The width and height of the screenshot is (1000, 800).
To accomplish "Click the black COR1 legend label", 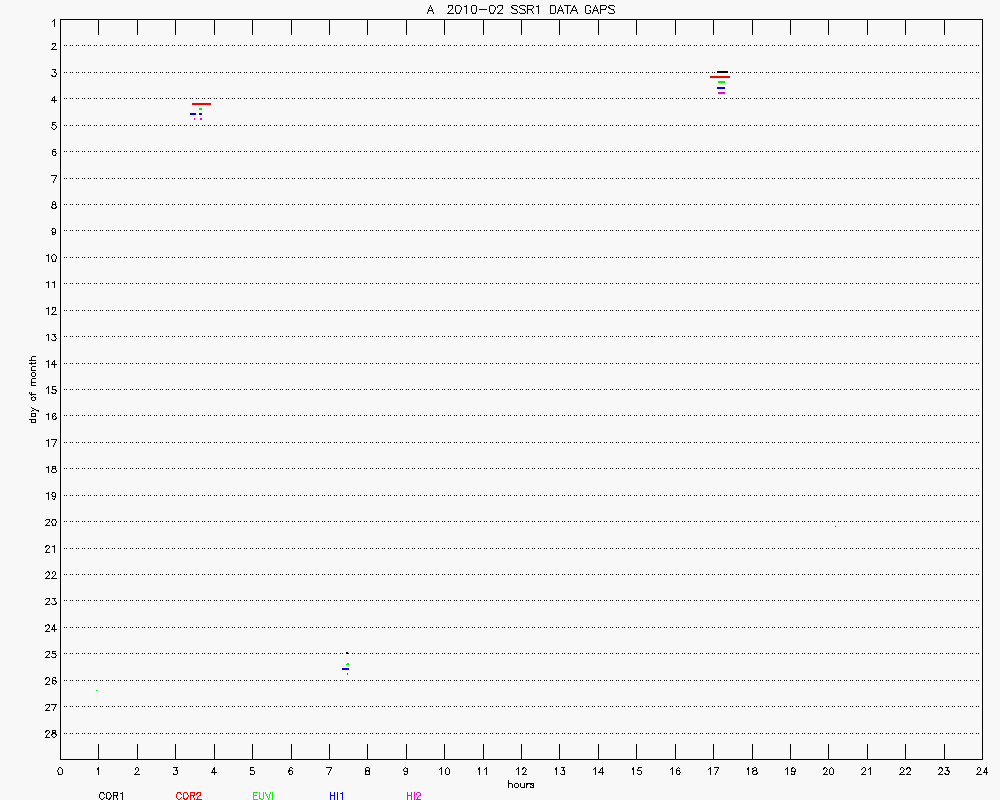I will [111, 796].
